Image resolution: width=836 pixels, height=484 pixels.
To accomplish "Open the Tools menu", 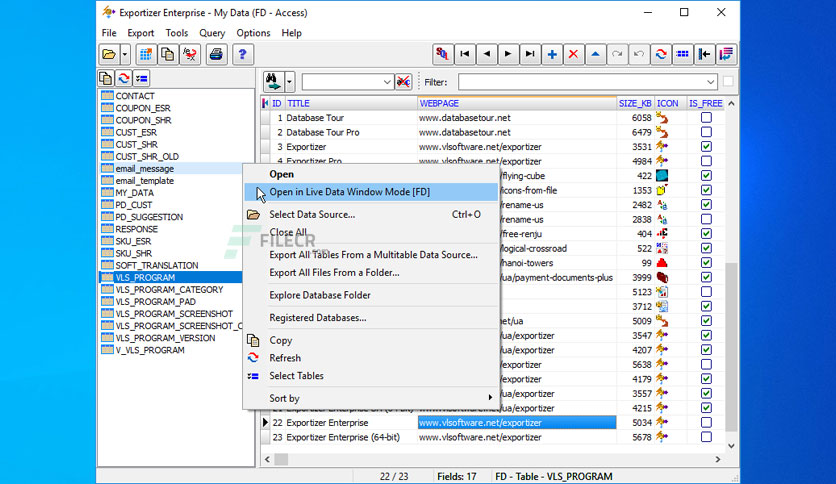I will click(176, 33).
